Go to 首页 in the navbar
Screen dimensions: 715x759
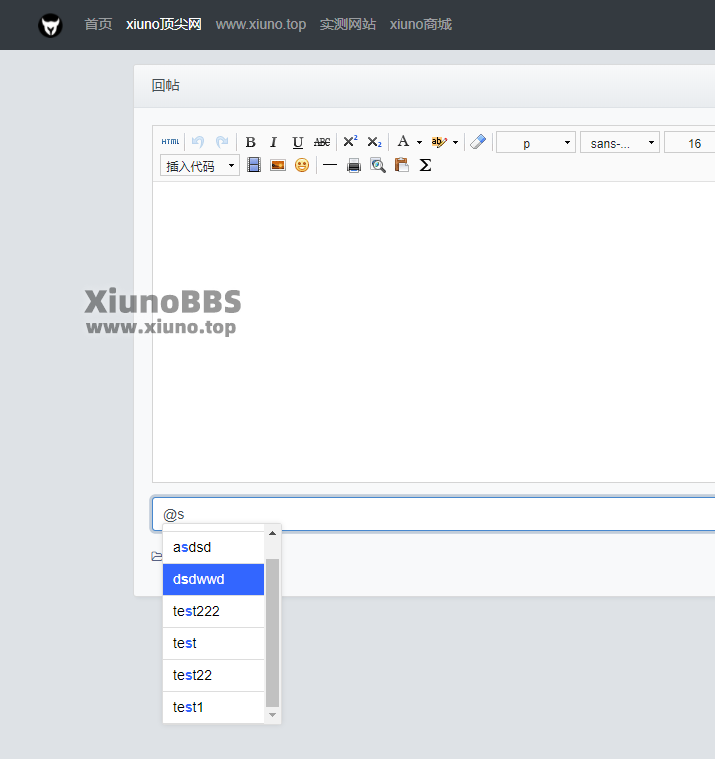[x=98, y=24]
